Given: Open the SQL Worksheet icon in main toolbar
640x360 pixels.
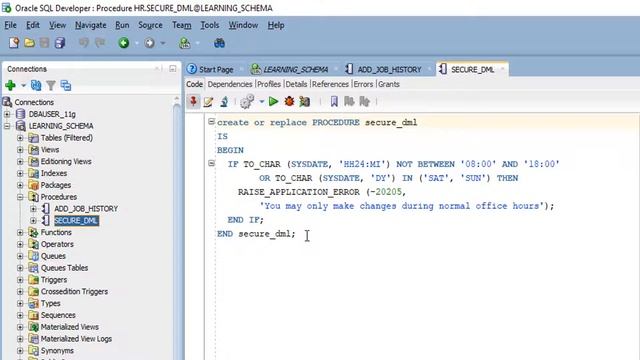Looking at the screenshot, I should point(185,42).
